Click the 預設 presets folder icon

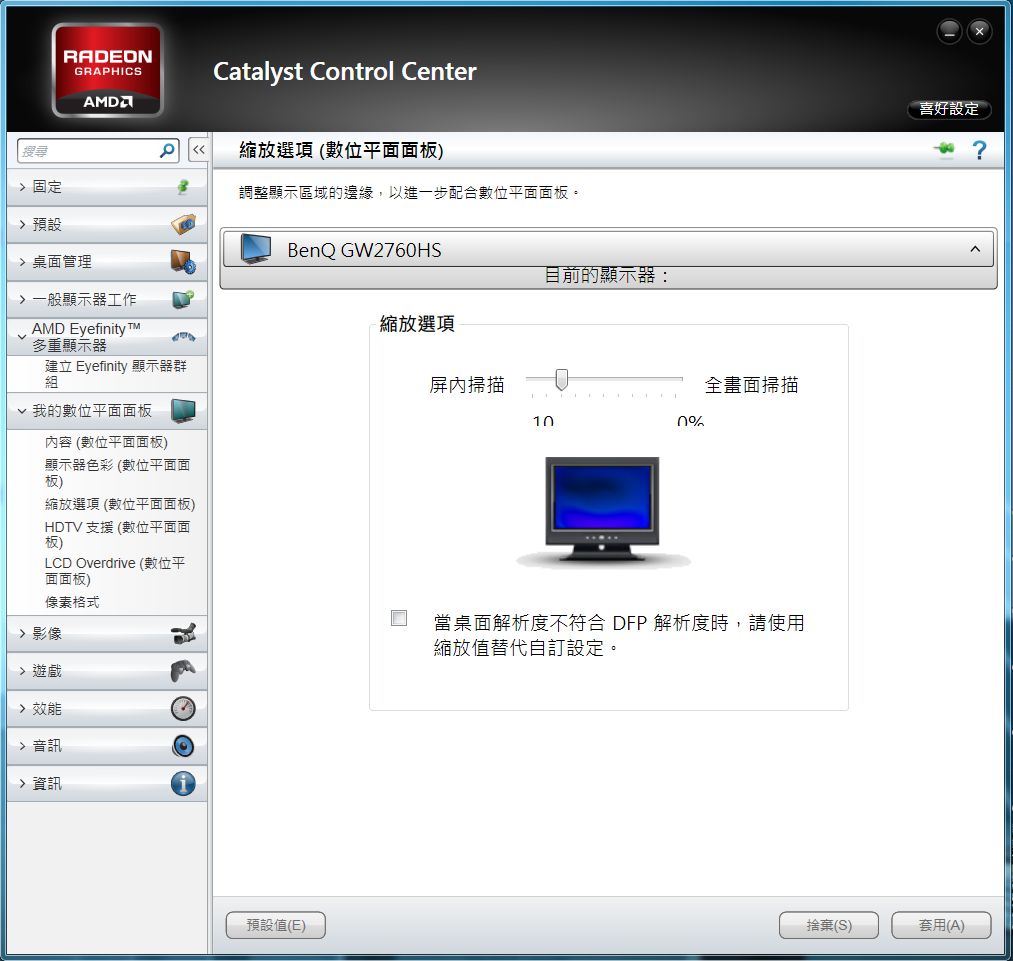click(183, 224)
